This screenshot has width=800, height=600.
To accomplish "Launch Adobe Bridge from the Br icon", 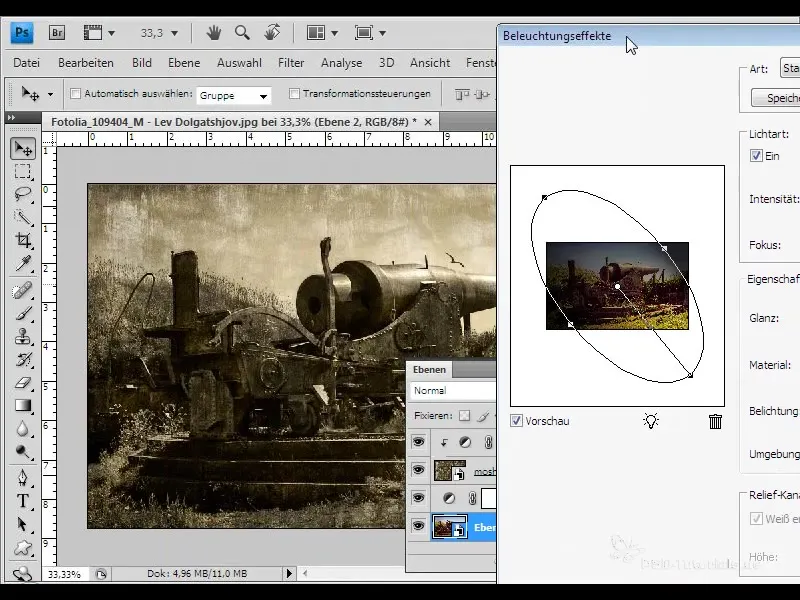I will pos(57,33).
